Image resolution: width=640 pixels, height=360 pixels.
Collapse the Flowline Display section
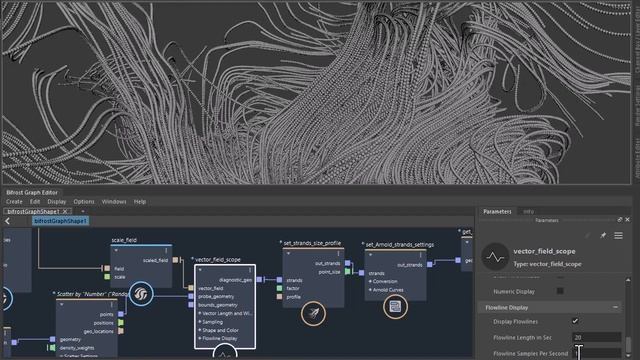(615, 307)
